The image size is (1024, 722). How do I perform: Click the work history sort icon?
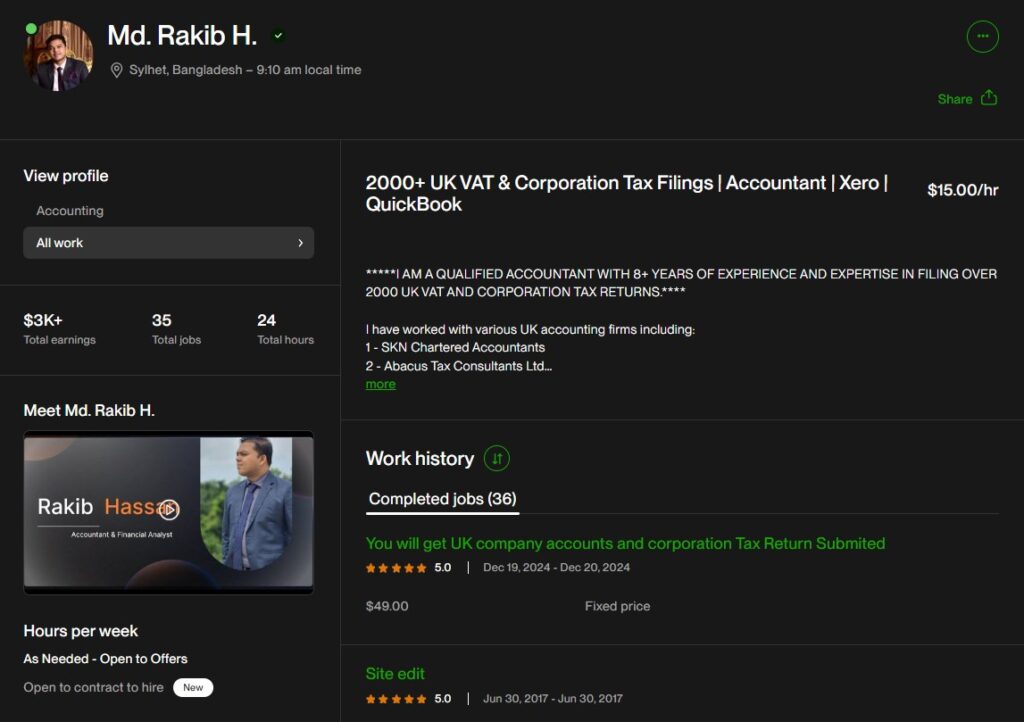(496, 458)
